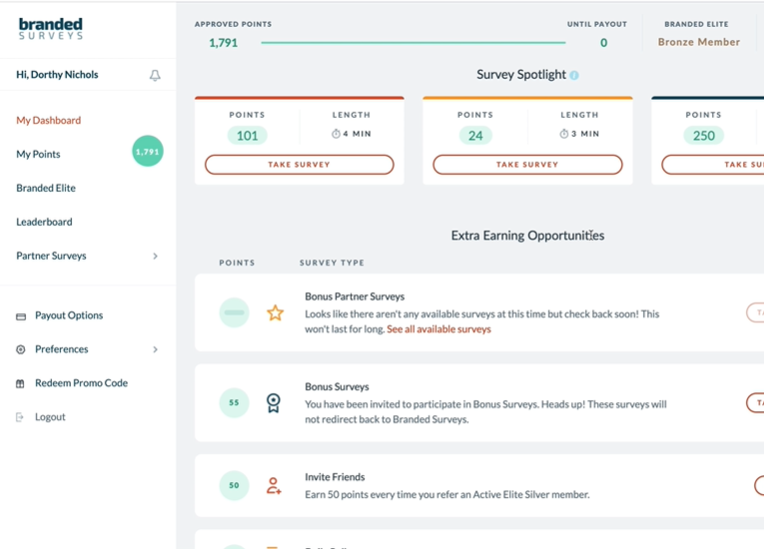Select Redeem Promo Code
Image resolution: width=764 pixels, height=549 pixels.
coord(81,383)
